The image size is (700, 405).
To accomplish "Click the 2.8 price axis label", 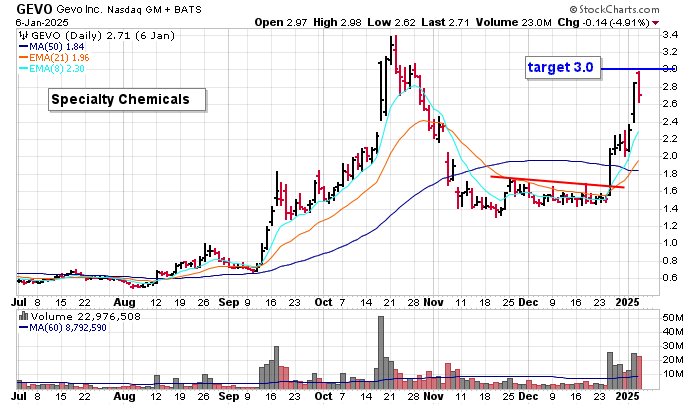I will click(670, 87).
